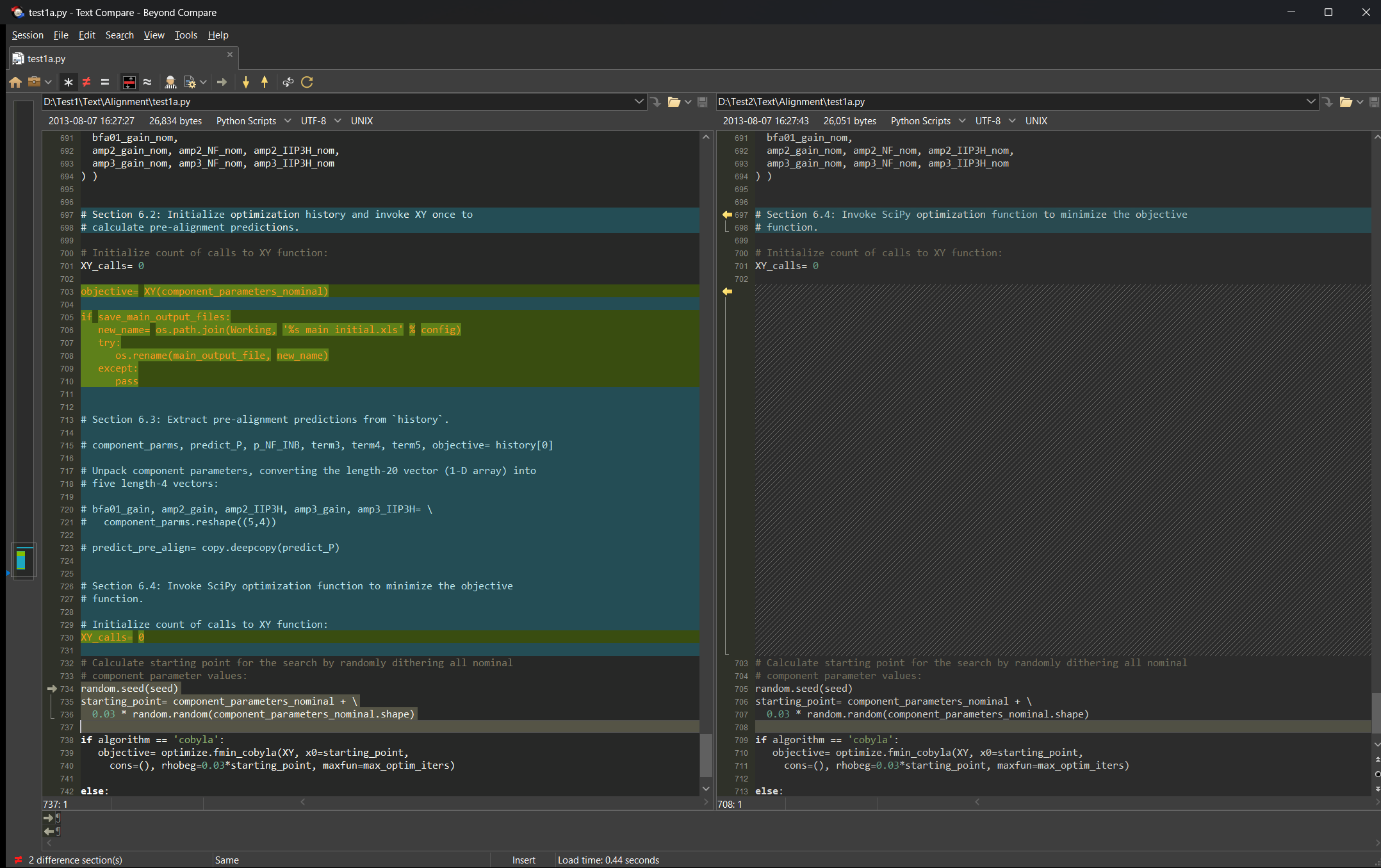Open Sessions briefcase icon

(35, 82)
